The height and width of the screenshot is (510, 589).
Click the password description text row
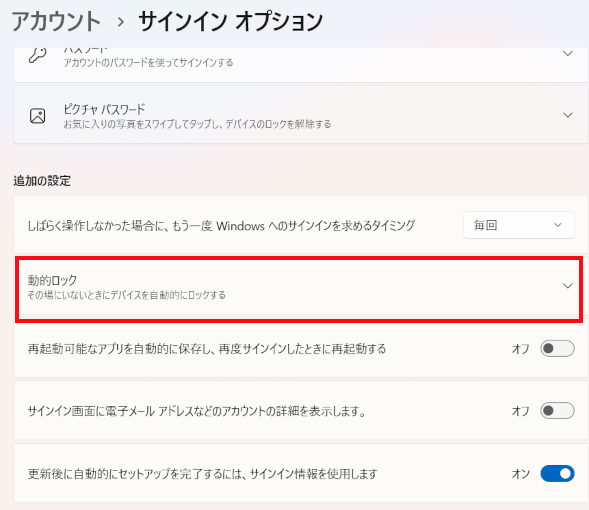point(148,62)
